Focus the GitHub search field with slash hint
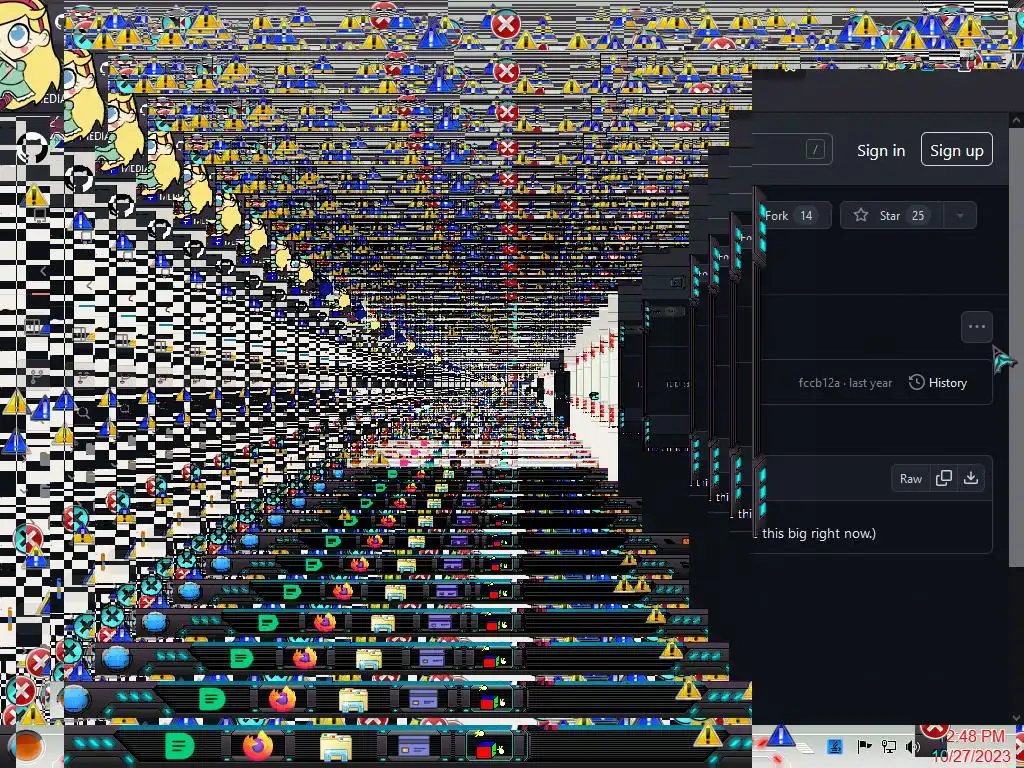The width and height of the screenshot is (1024, 768). click(x=792, y=150)
